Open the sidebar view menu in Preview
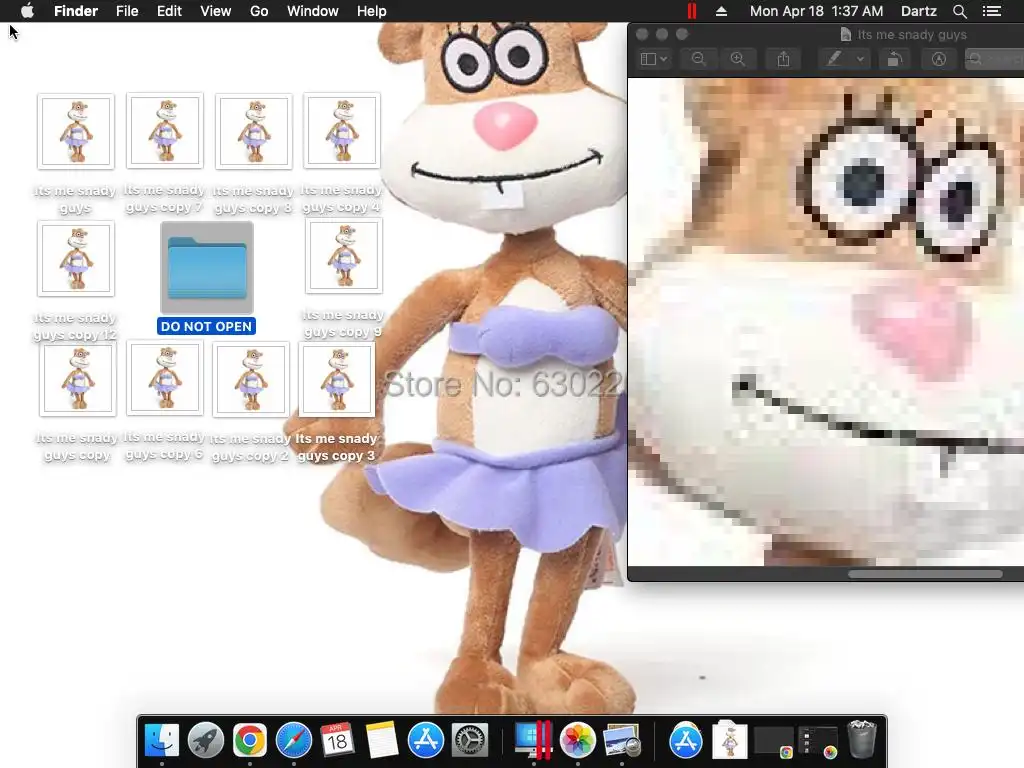1024x768 pixels. 654,59
